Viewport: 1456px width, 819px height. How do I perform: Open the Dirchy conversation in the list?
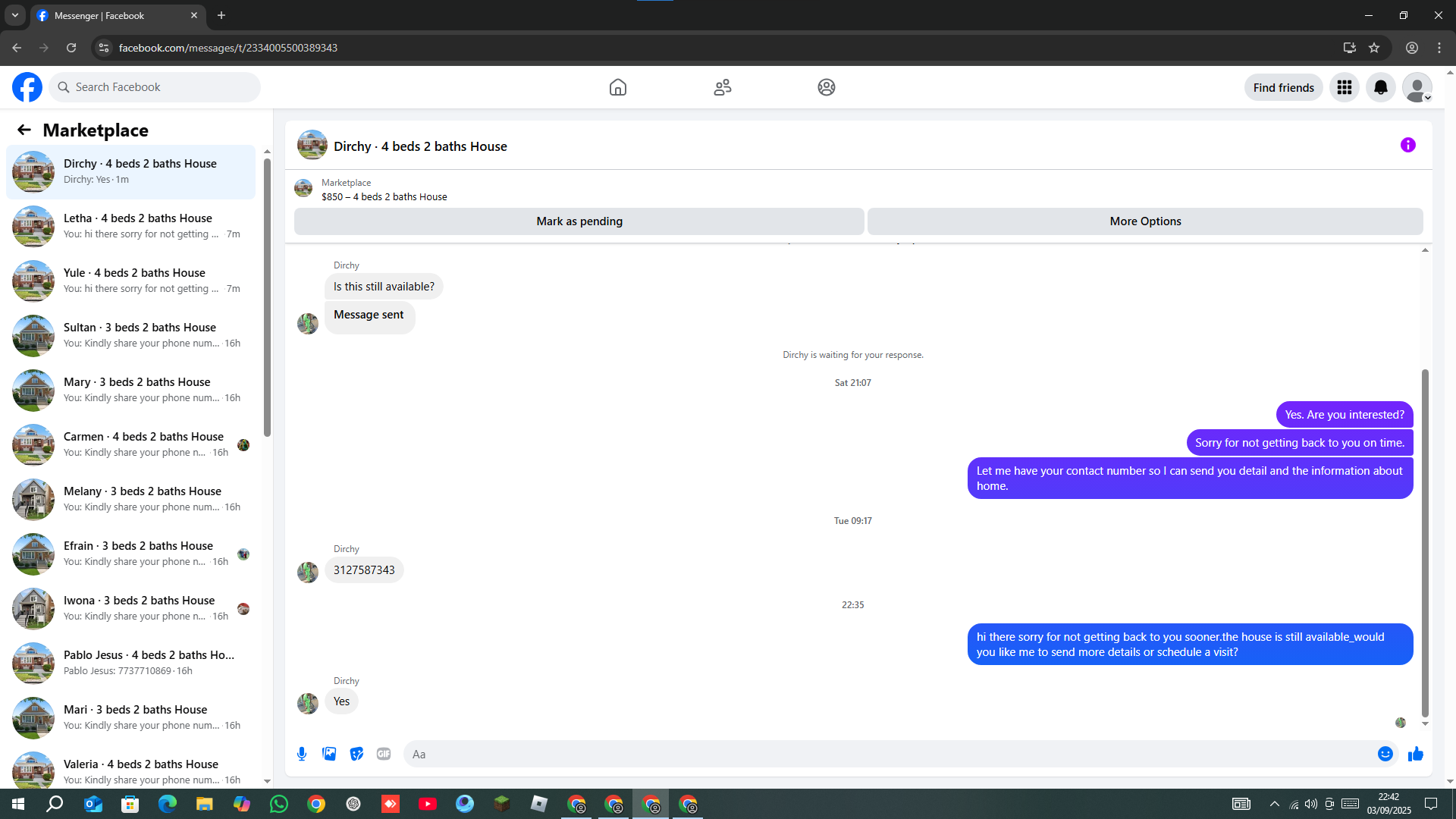pyautogui.click(x=130, y=172)
